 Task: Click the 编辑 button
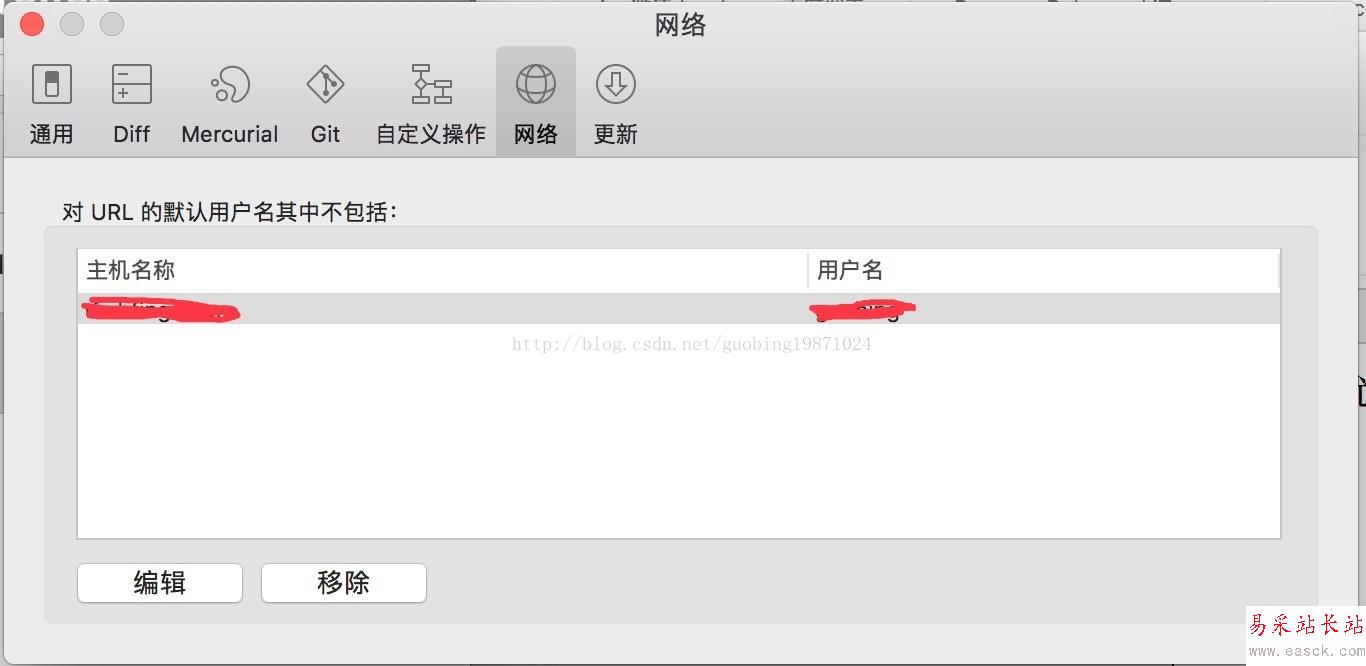coord(160,583)
